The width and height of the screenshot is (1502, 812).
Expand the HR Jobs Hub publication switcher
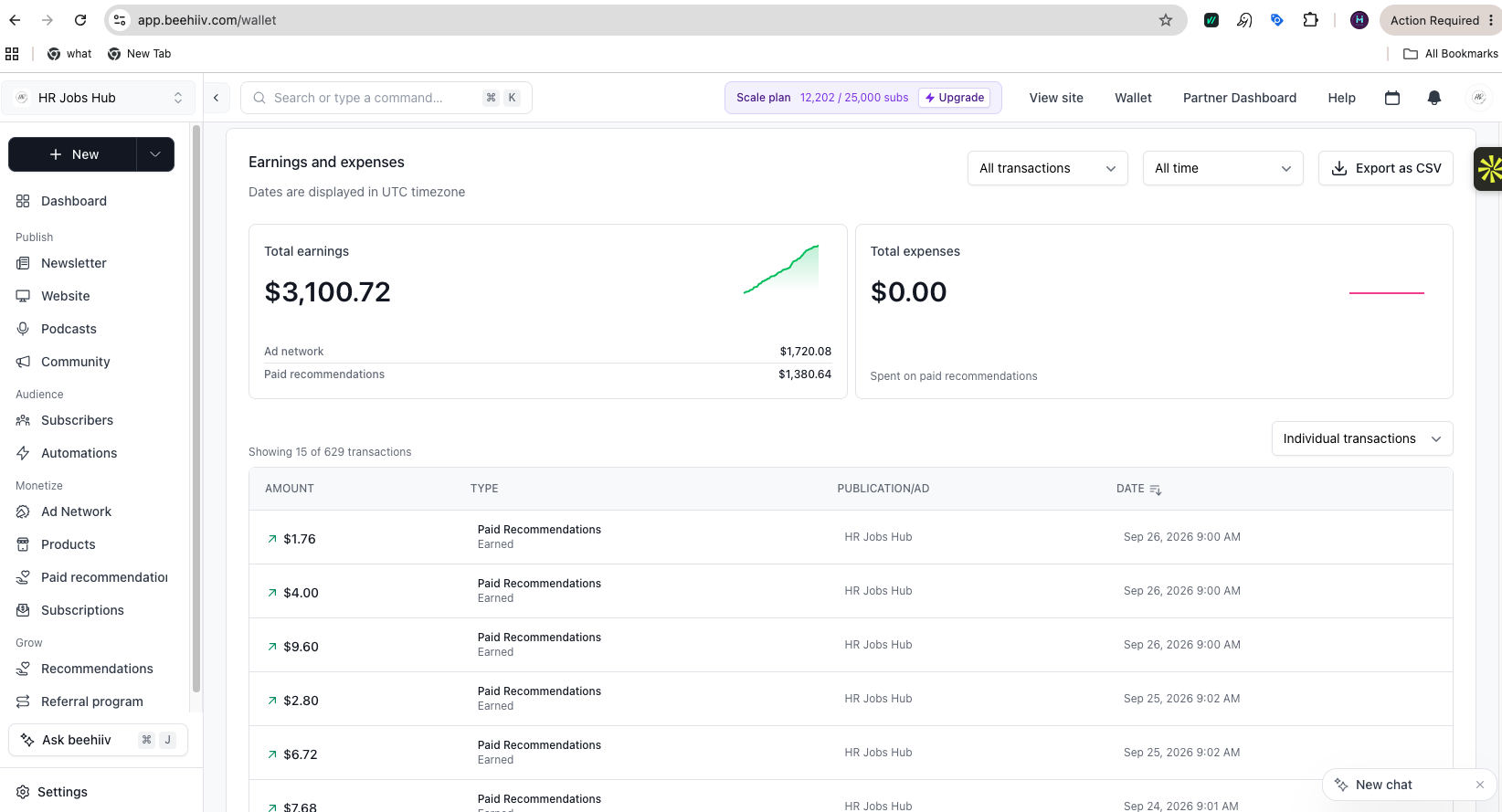coord(99,98)
